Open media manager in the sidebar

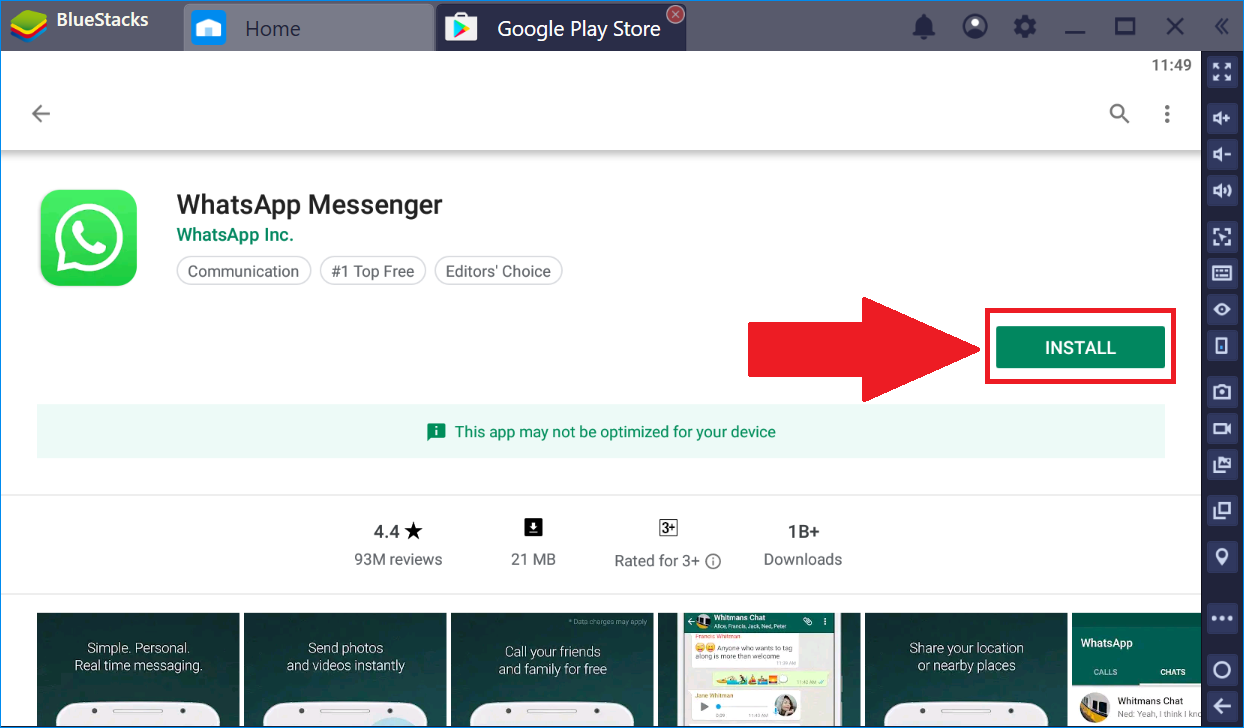1221,464
